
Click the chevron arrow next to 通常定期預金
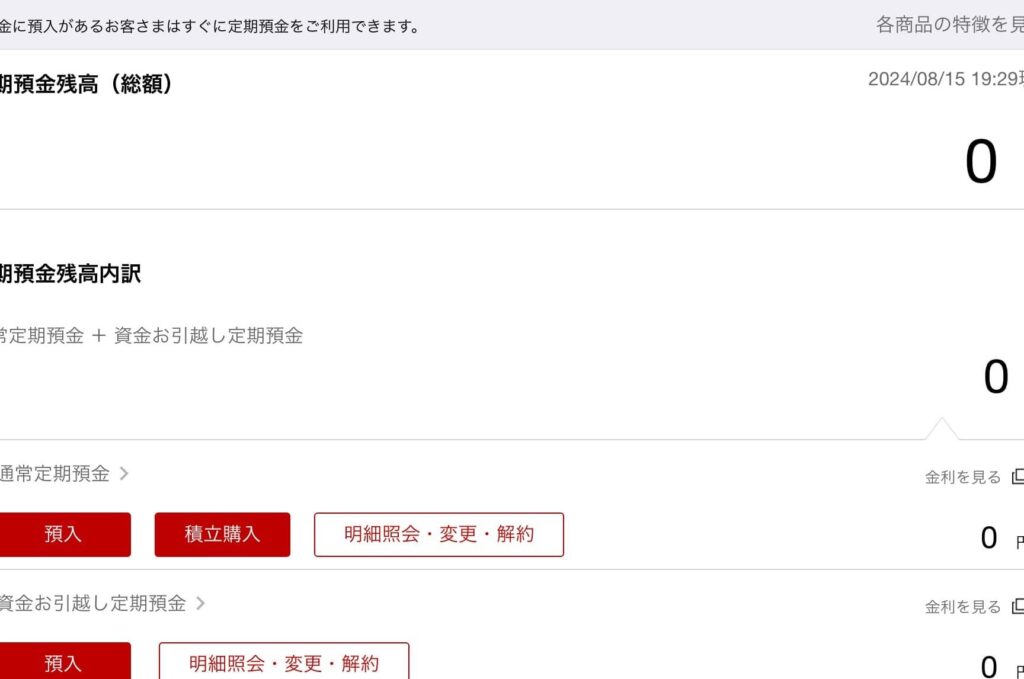(x=124, y=474)
